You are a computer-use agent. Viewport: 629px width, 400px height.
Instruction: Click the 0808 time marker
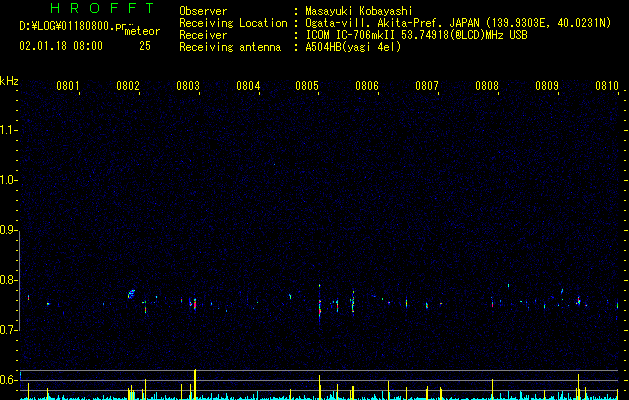tap(487, 85)
